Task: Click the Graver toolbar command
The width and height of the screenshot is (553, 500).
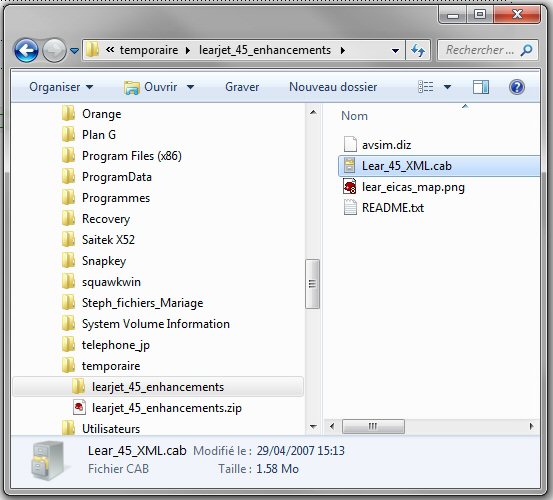Action: tap(242, 87)
